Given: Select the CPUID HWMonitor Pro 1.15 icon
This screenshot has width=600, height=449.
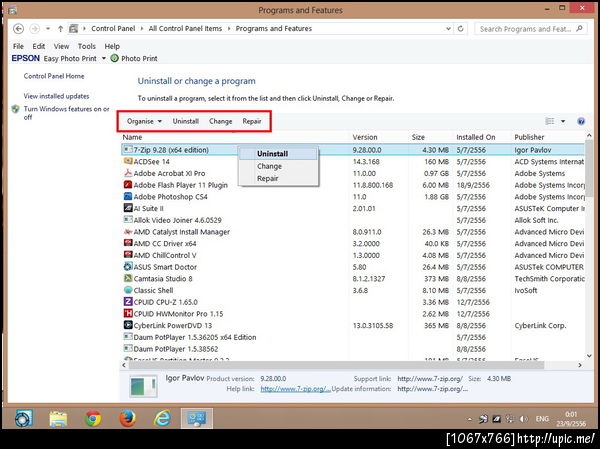Looking at the screenshot, I should coord(128,313).
